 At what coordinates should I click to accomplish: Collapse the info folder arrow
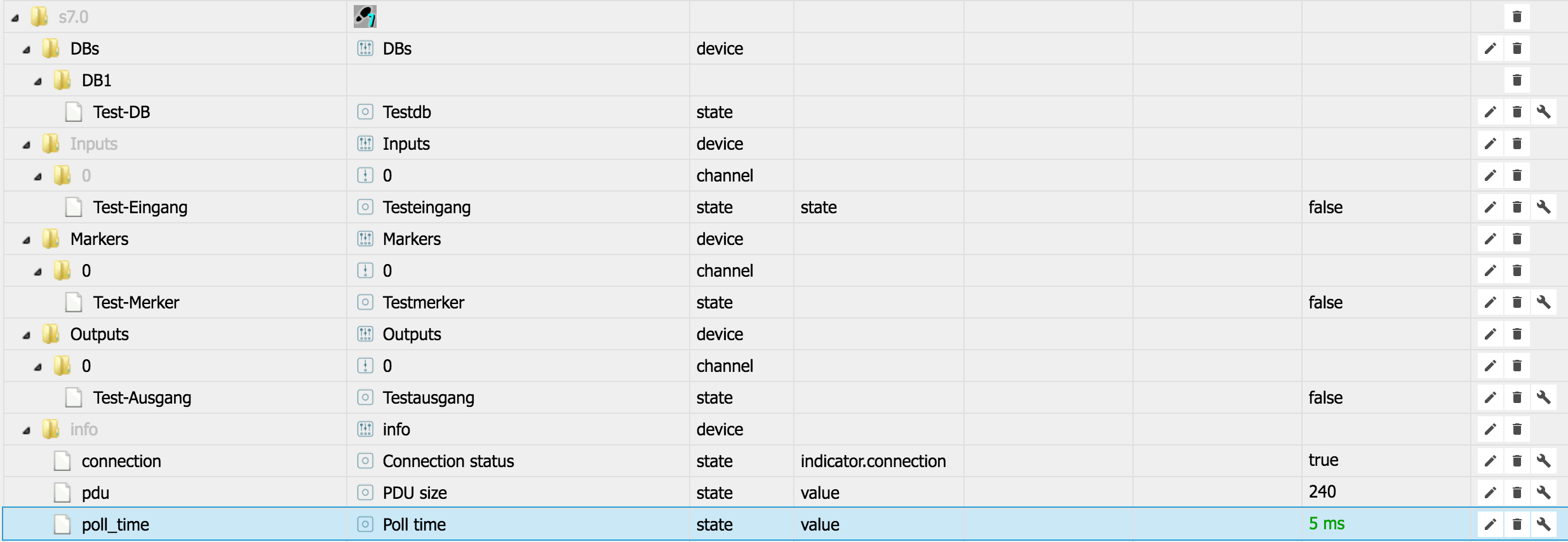click(x=27, y=431)
